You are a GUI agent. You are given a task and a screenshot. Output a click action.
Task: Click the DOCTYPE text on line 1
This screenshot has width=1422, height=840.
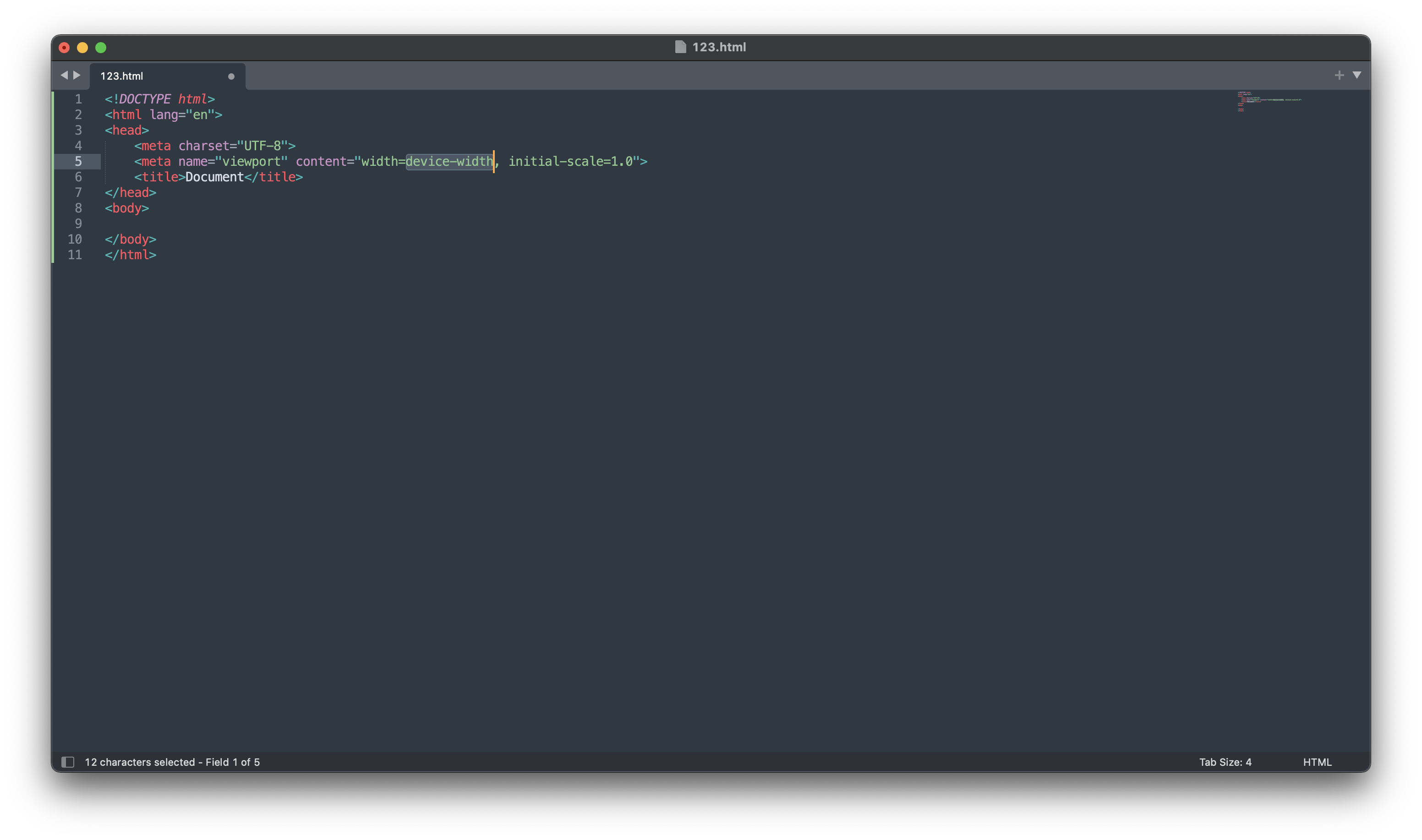(145, 99)
